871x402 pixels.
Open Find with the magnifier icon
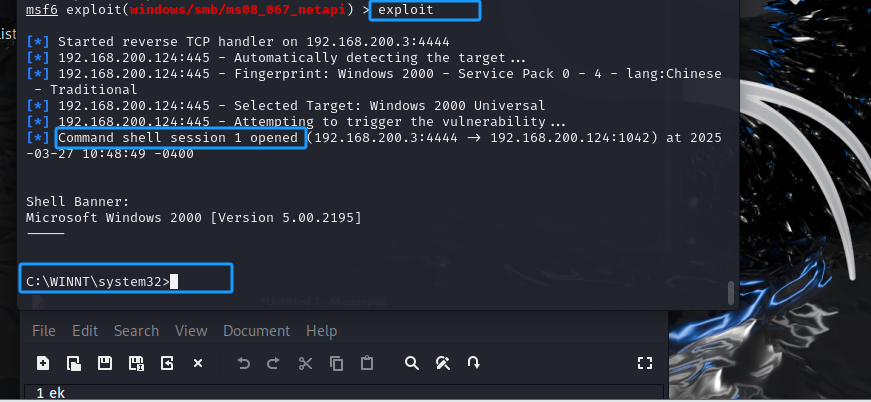click(x=412, y=363)
